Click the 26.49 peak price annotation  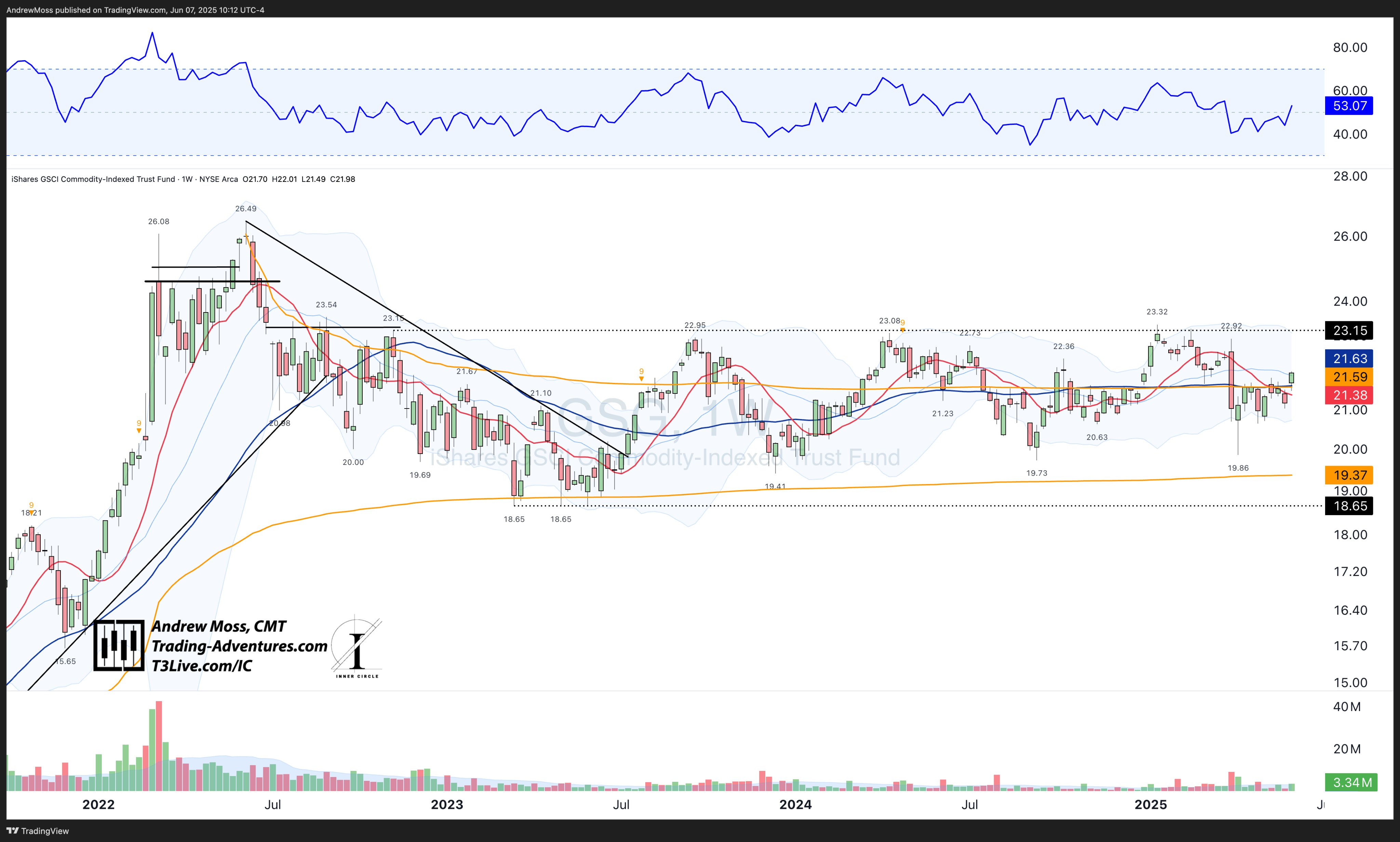(246, 209)
